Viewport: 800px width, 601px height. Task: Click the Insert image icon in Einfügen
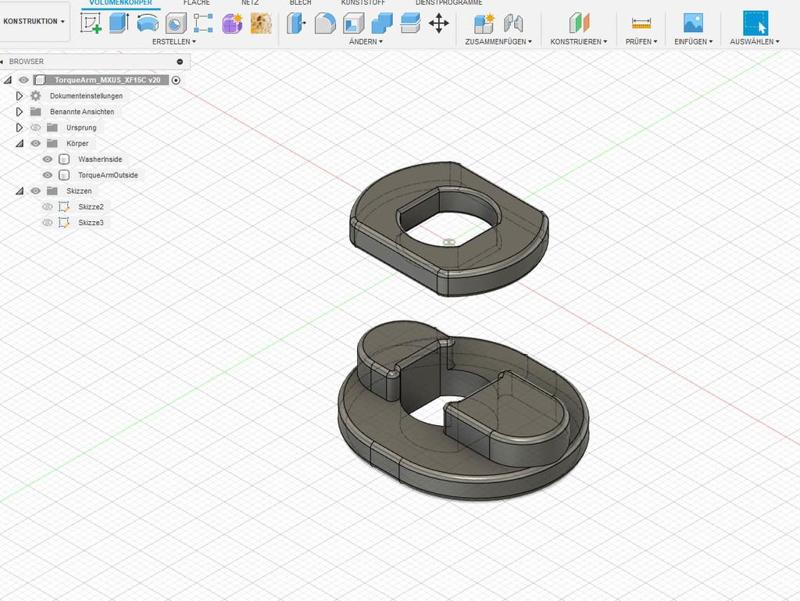(693, 23)
